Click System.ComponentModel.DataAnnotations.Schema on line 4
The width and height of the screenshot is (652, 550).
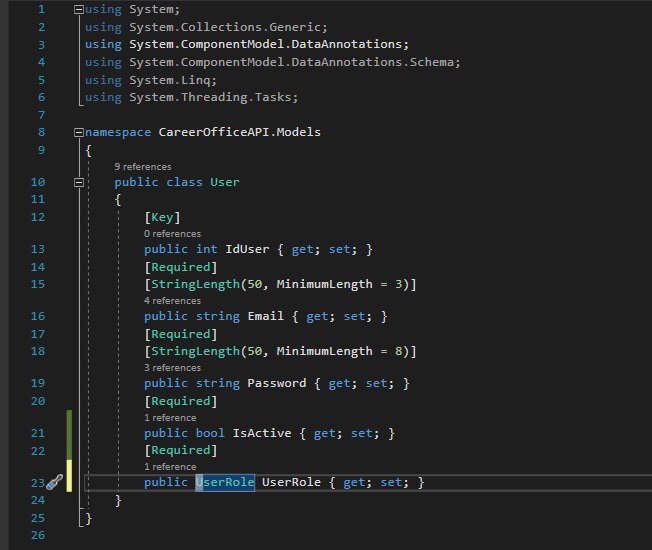(x=291, y=62)
